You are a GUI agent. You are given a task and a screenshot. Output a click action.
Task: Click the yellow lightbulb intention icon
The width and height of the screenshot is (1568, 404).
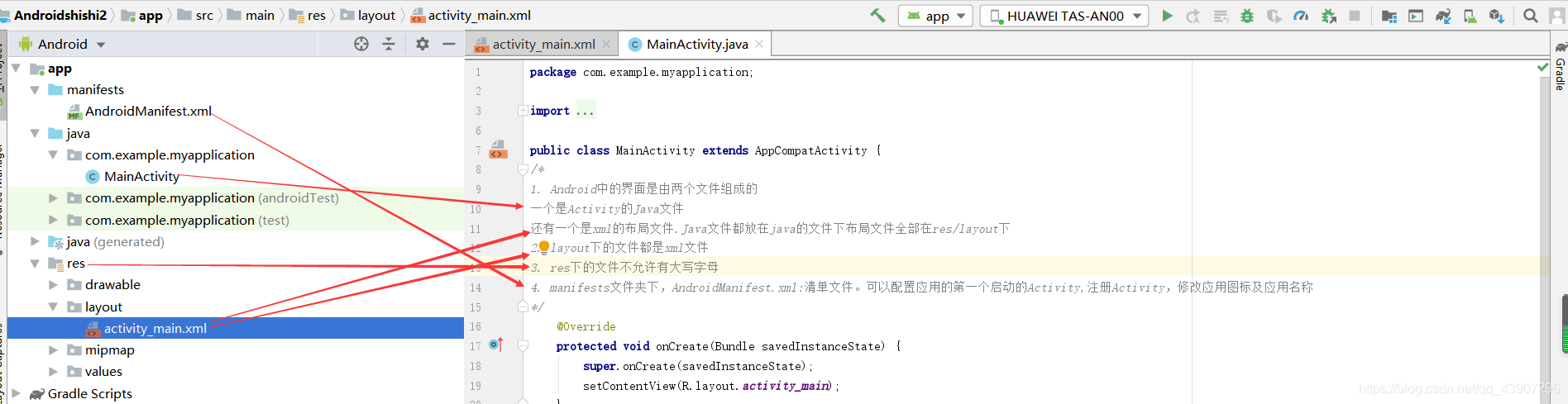[x=544, y=247]
